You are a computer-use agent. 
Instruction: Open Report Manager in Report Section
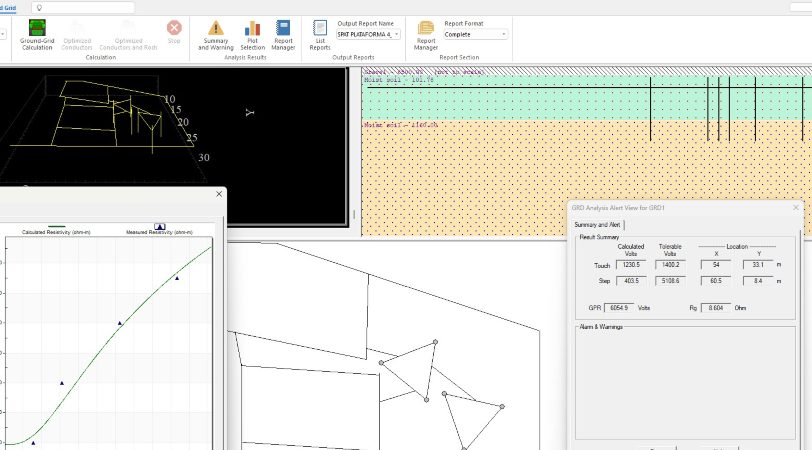(426, 34)
